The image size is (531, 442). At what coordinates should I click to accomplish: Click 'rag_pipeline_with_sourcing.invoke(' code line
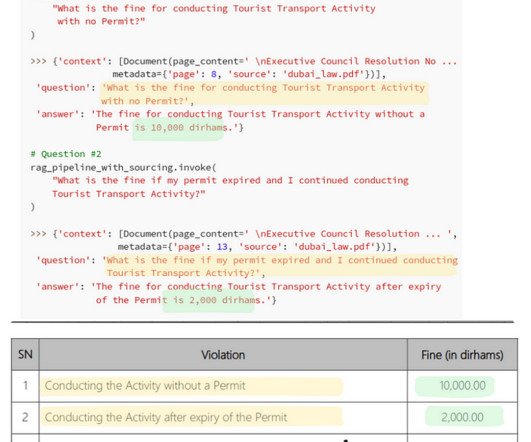[x=123, y=167]
